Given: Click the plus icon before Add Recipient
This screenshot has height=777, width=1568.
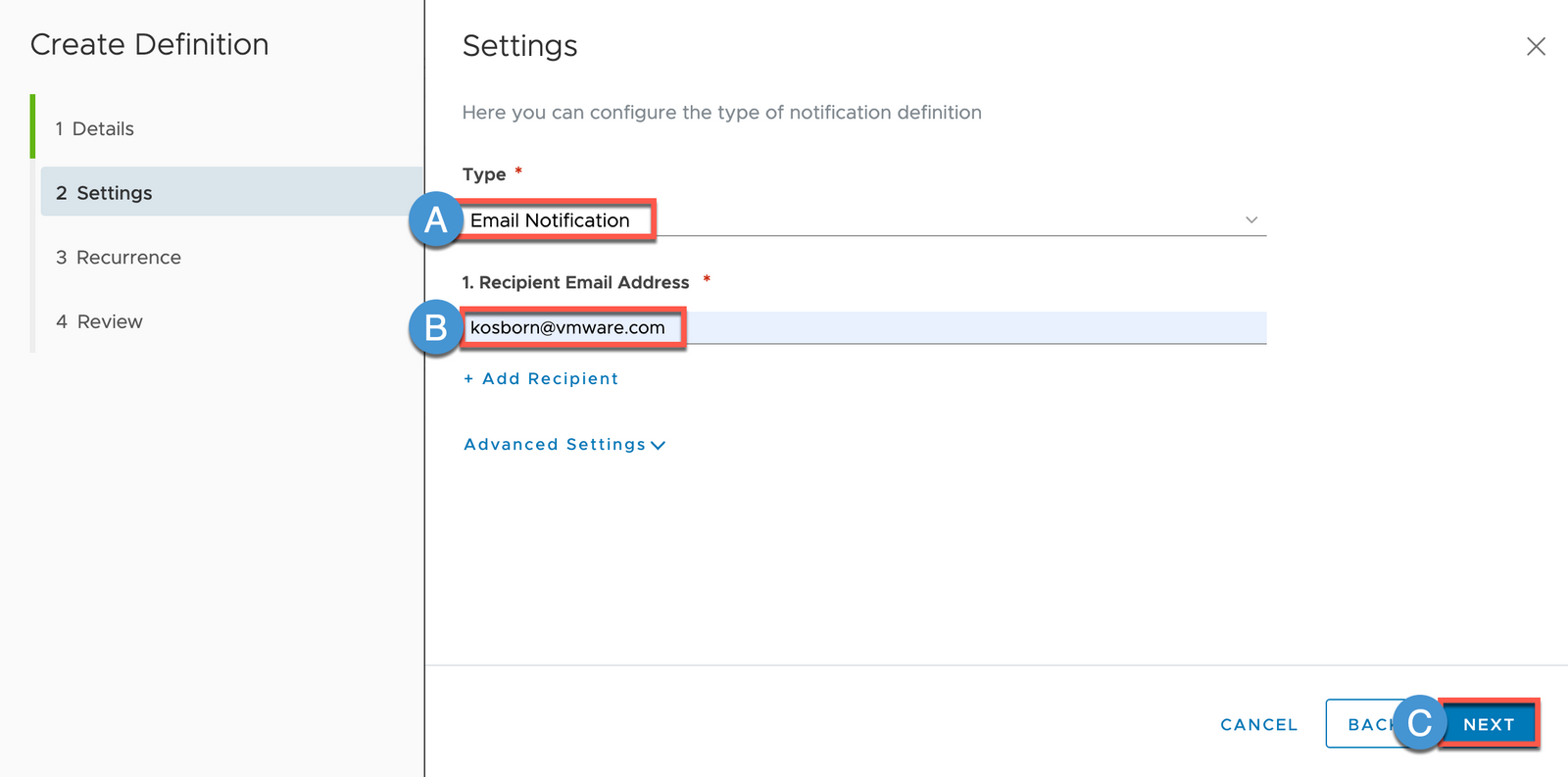Looking at the screenshot, I should click(468, 379).
